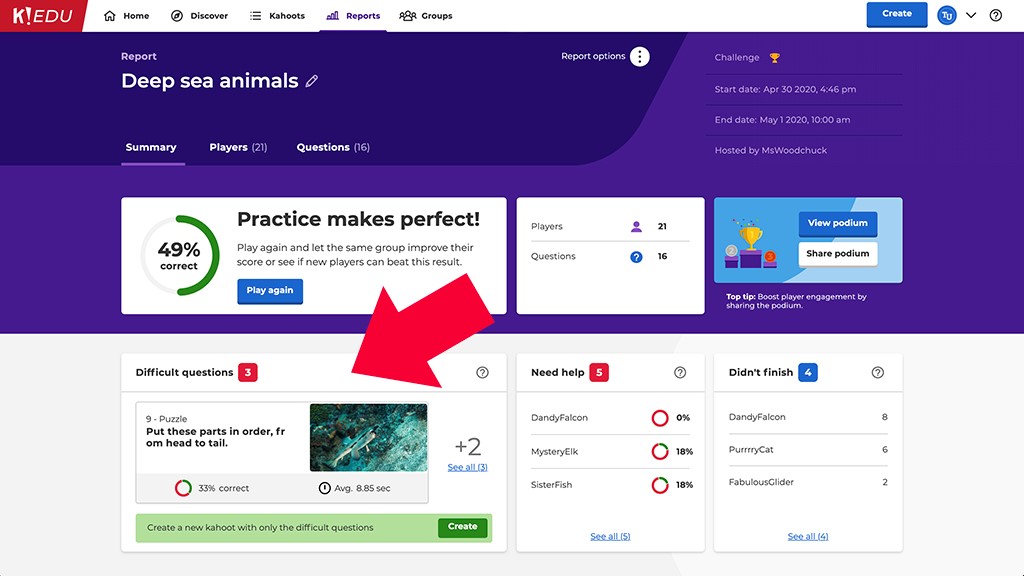Click the user profile avatar
Image resolution: width=1024 pixels, height=576 pixels.
point(946,15)
